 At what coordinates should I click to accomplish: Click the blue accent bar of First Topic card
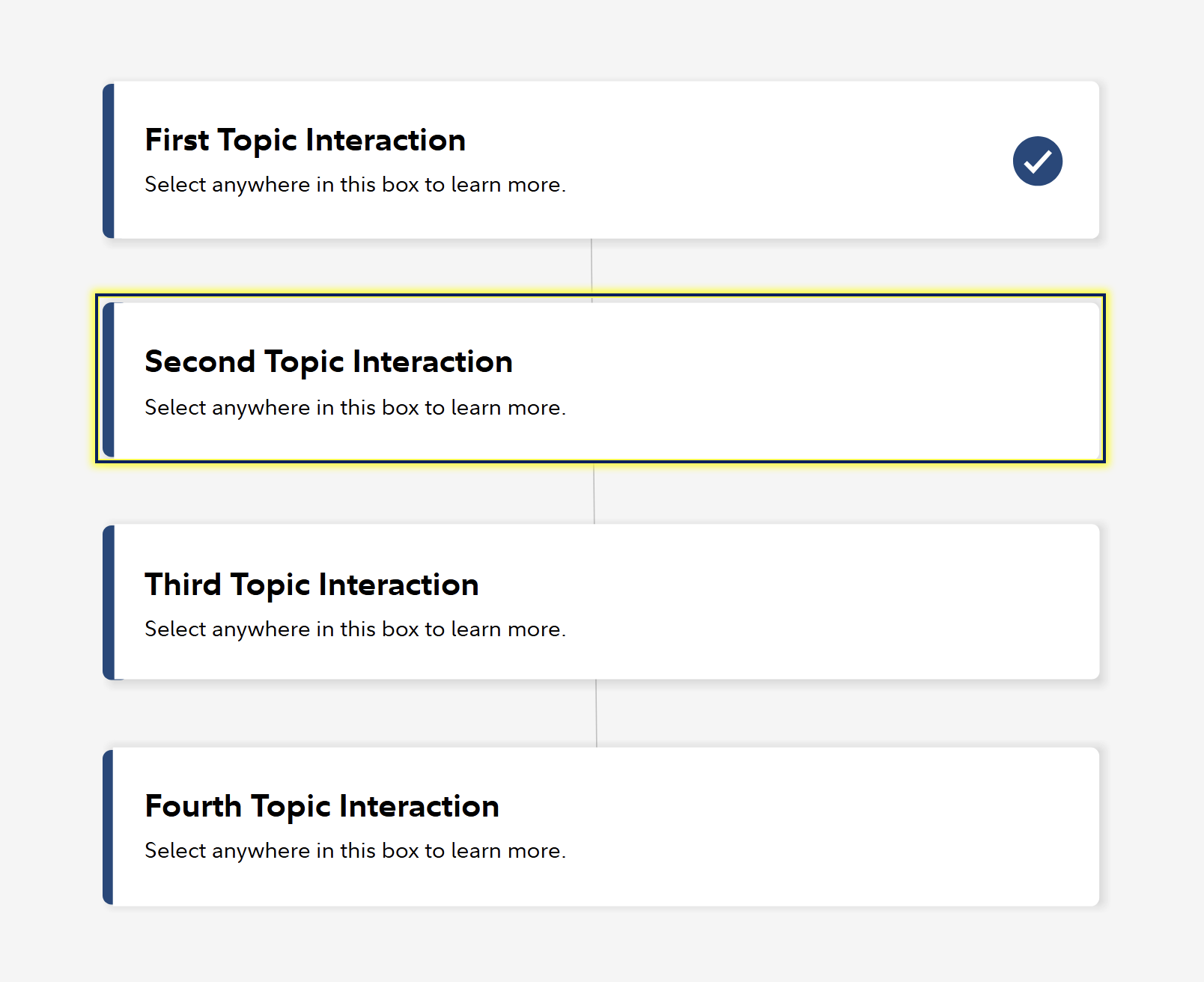(109, 161)
